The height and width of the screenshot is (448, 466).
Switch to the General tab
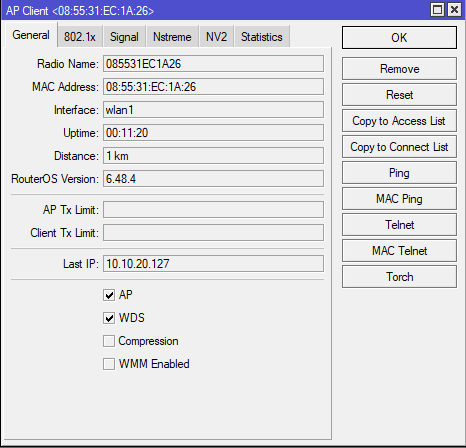coord(31,35)
